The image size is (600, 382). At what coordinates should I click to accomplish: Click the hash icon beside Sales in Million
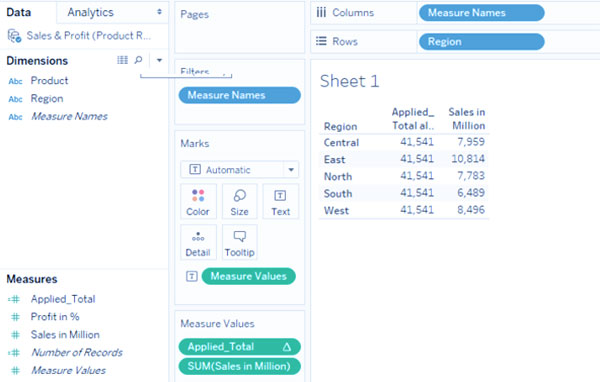pos(15,335)
